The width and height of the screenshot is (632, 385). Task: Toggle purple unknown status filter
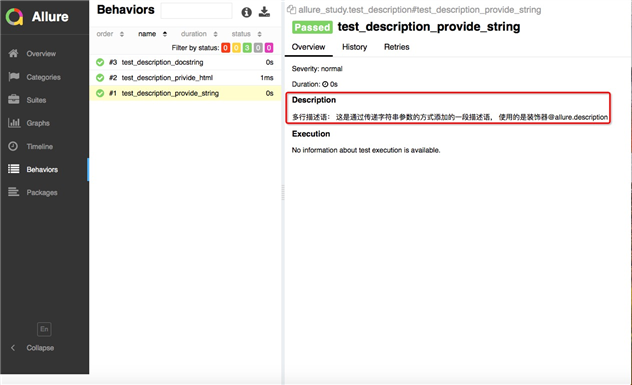(x=269, y=48)
